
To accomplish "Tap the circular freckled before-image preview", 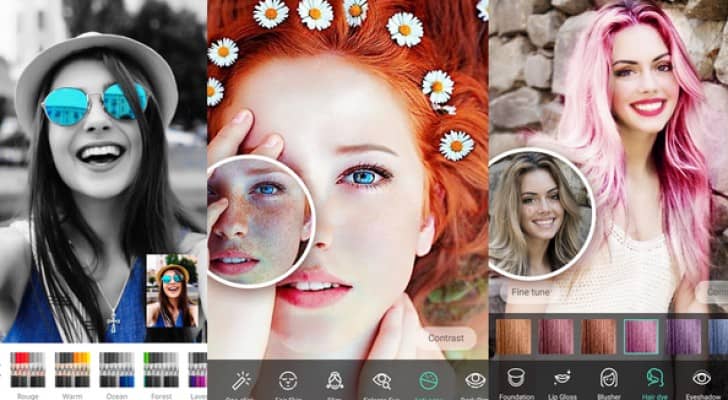I will 260,220.
